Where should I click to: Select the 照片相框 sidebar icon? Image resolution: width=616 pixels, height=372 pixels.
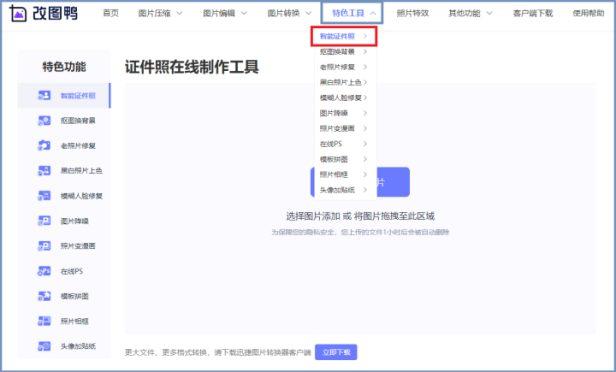pyautogui.click(x=44, y=321)
